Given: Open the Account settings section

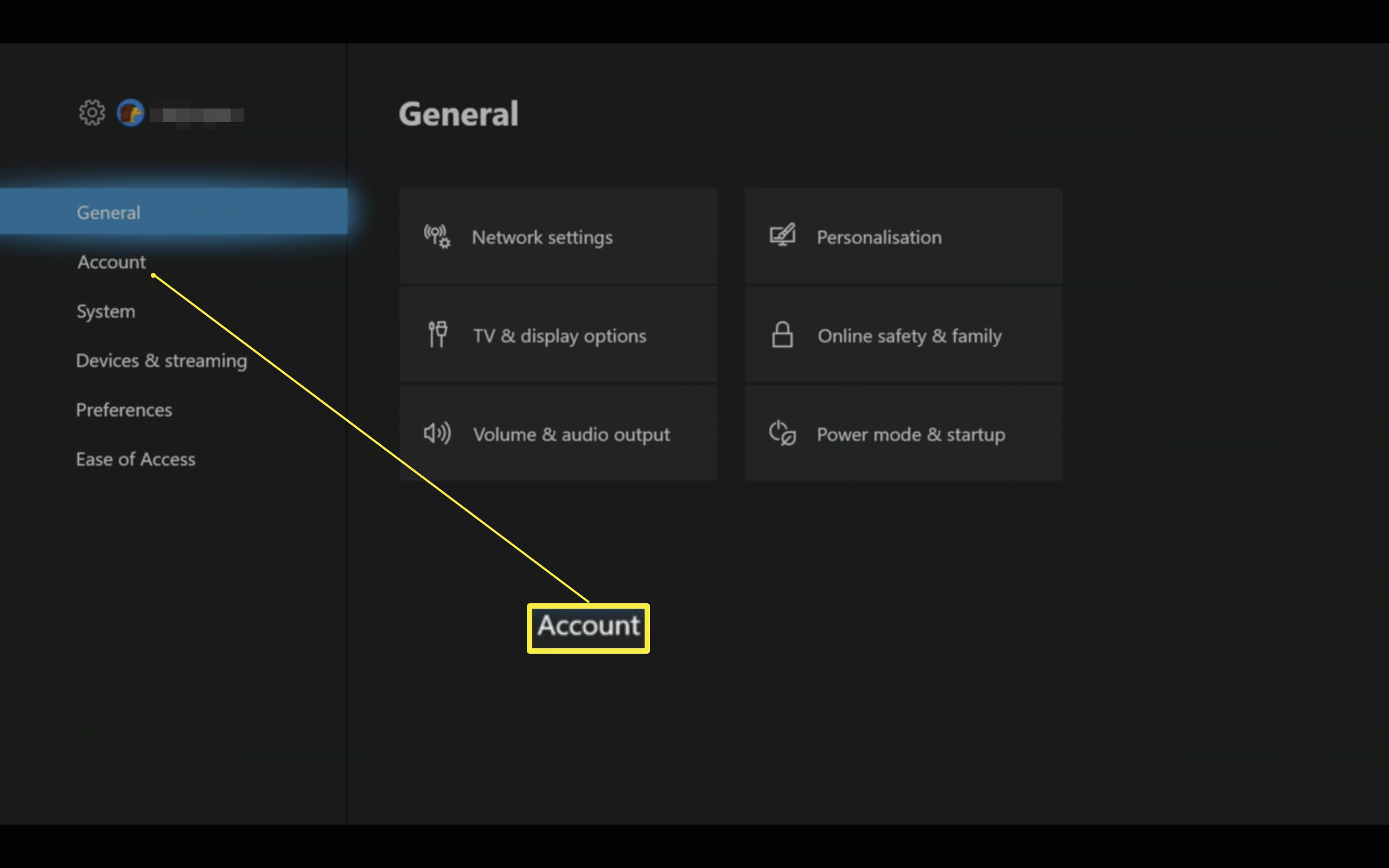Looking at the screenshot, I should click(111, 261).
